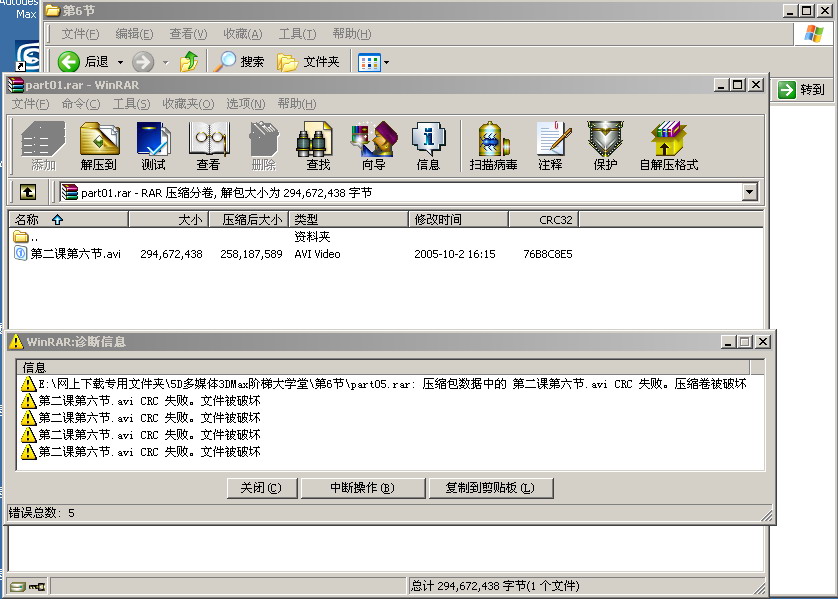The height and width of the screenshot is (599, 838).
Task: Click the packed size value 258,187,589
Action: click(x=251, y=254)
